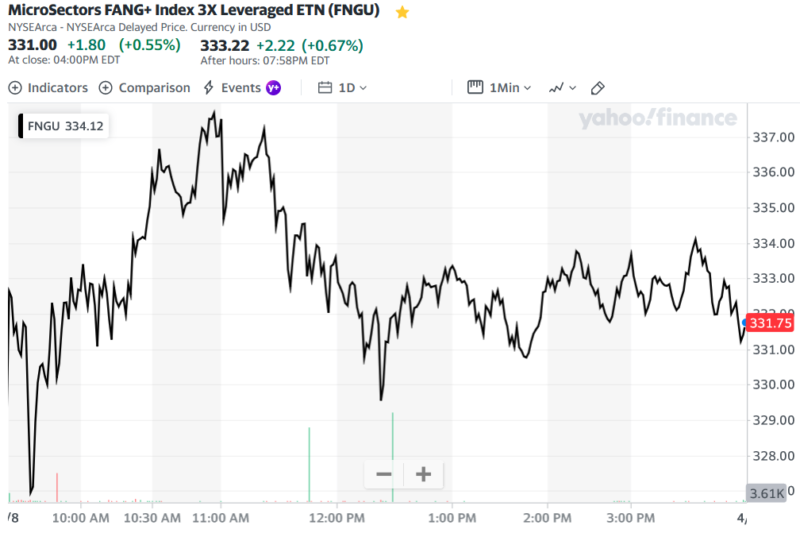The image size is (800, 533).
Task: Zoom out with the minus button
Action: pos(383,474)
